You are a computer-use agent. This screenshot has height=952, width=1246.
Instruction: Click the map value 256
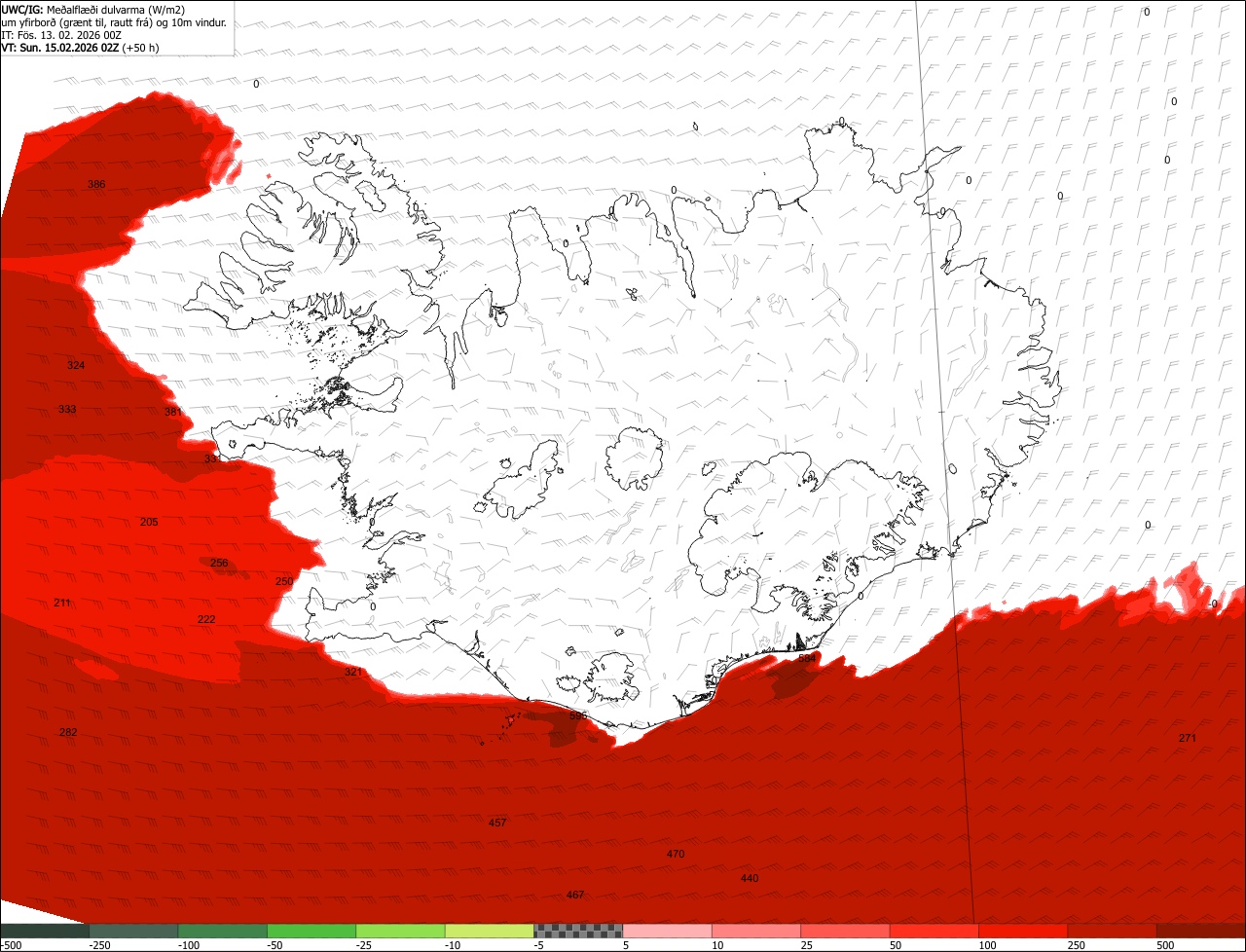point(219,563)
